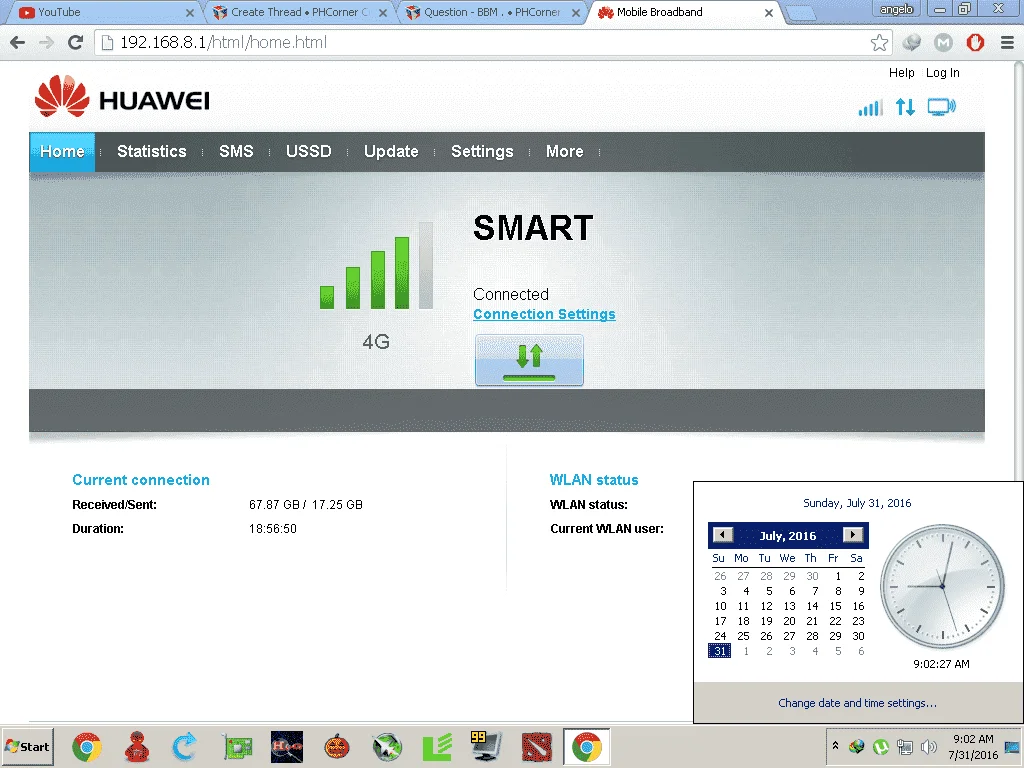Close the YouTube tab

coord(189,12)
